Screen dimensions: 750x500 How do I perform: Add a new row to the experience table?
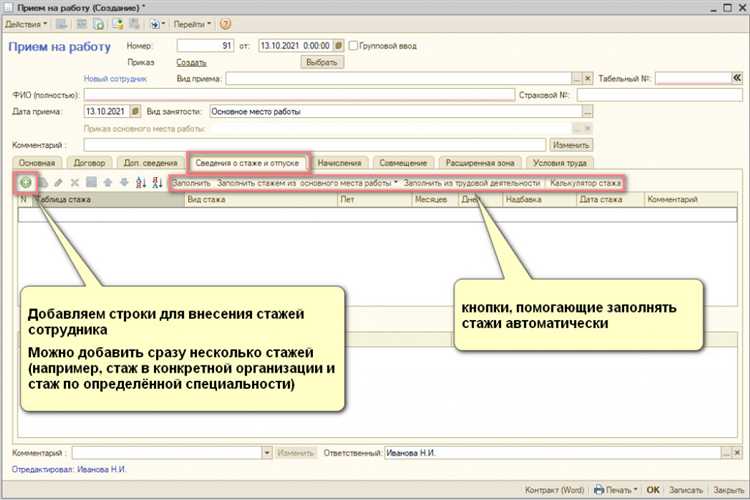click(x=26, y=182)
